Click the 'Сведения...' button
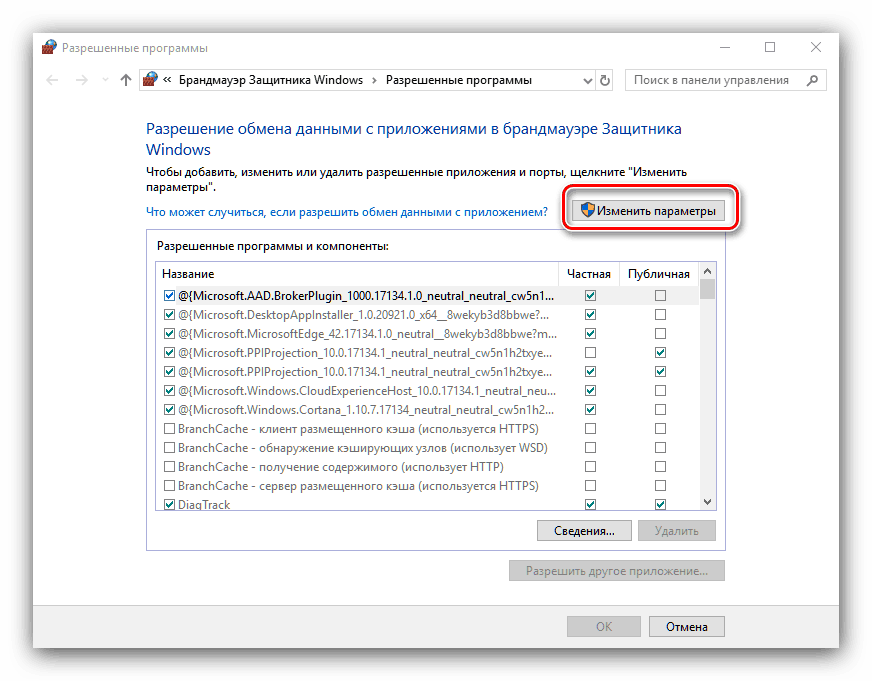872x681 pixels. (584, 531)
